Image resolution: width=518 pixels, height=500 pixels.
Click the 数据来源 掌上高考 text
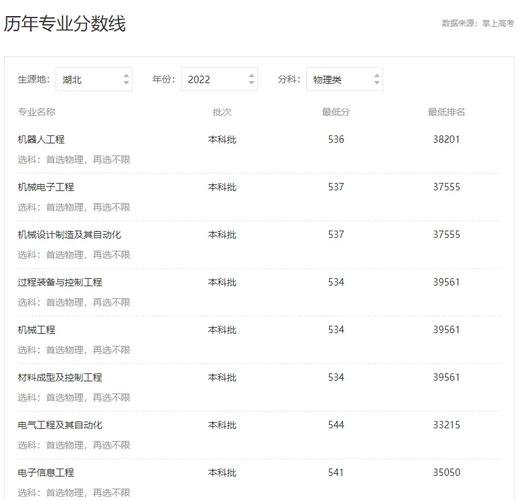tap(478, 23)
